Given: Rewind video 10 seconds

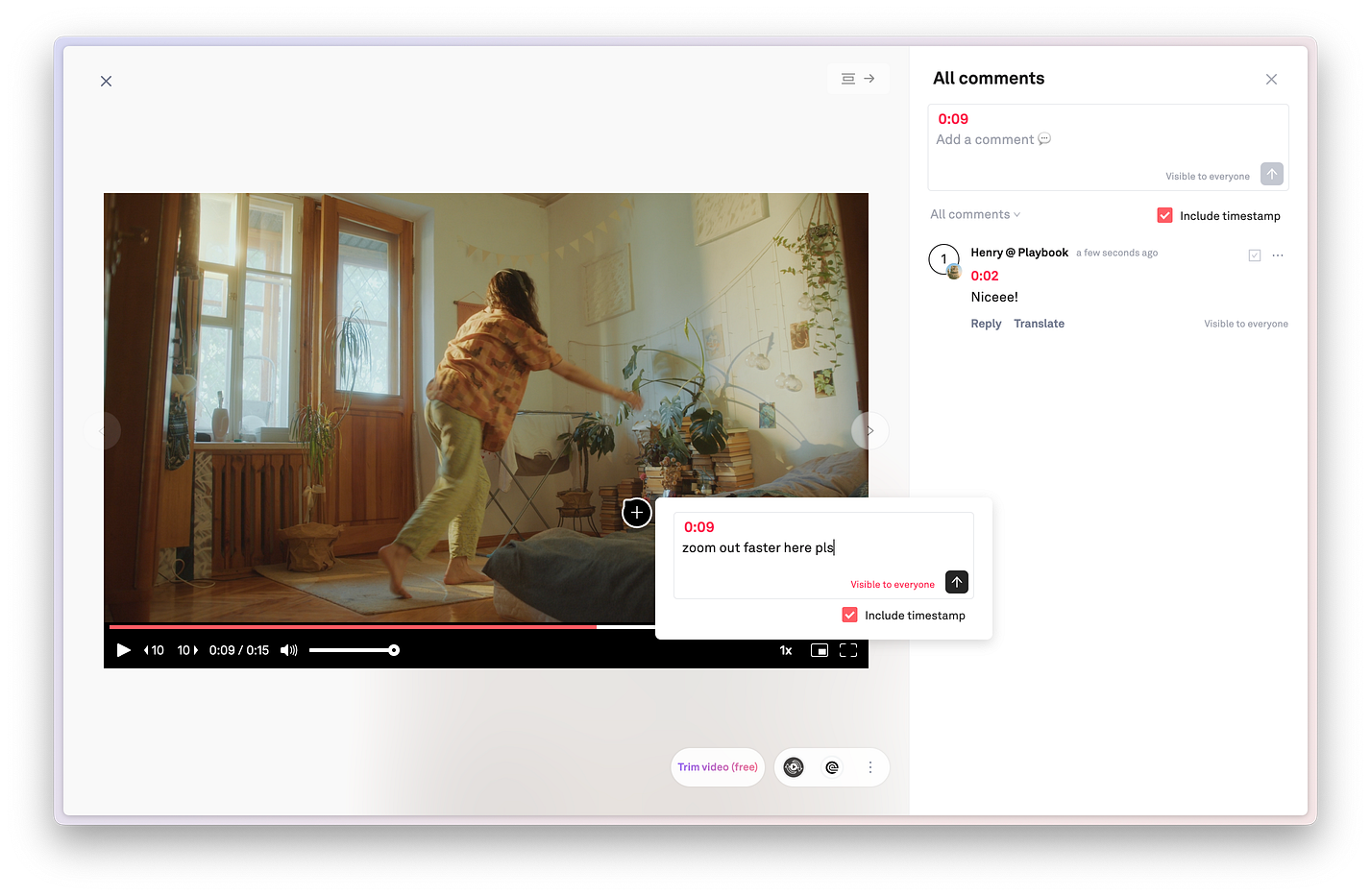Looking at the screenshot, I should coord(154,650).
